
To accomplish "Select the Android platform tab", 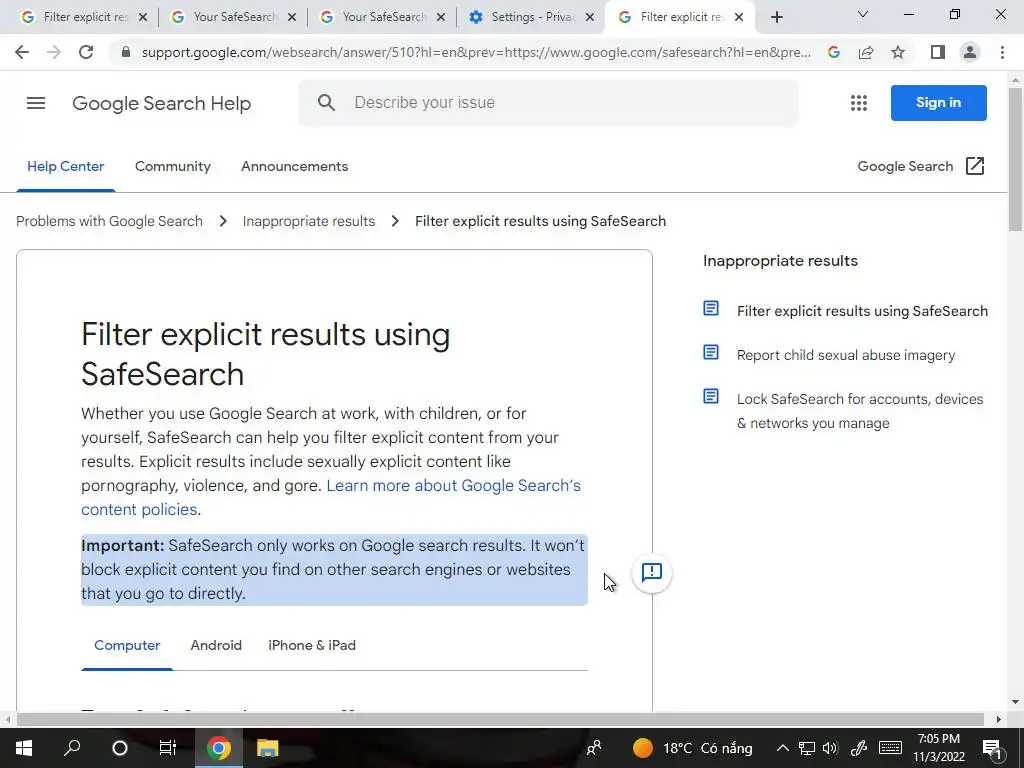I will tap(216, 645).
